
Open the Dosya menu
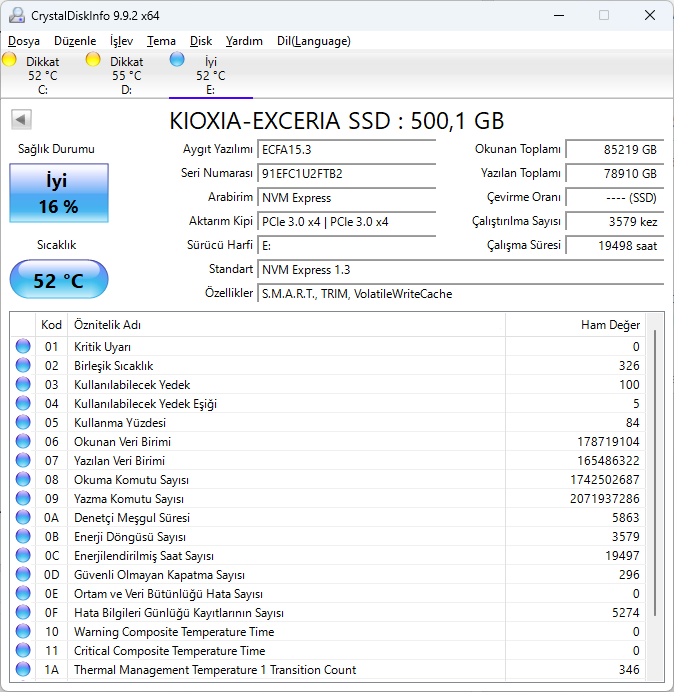coord(24,41)
